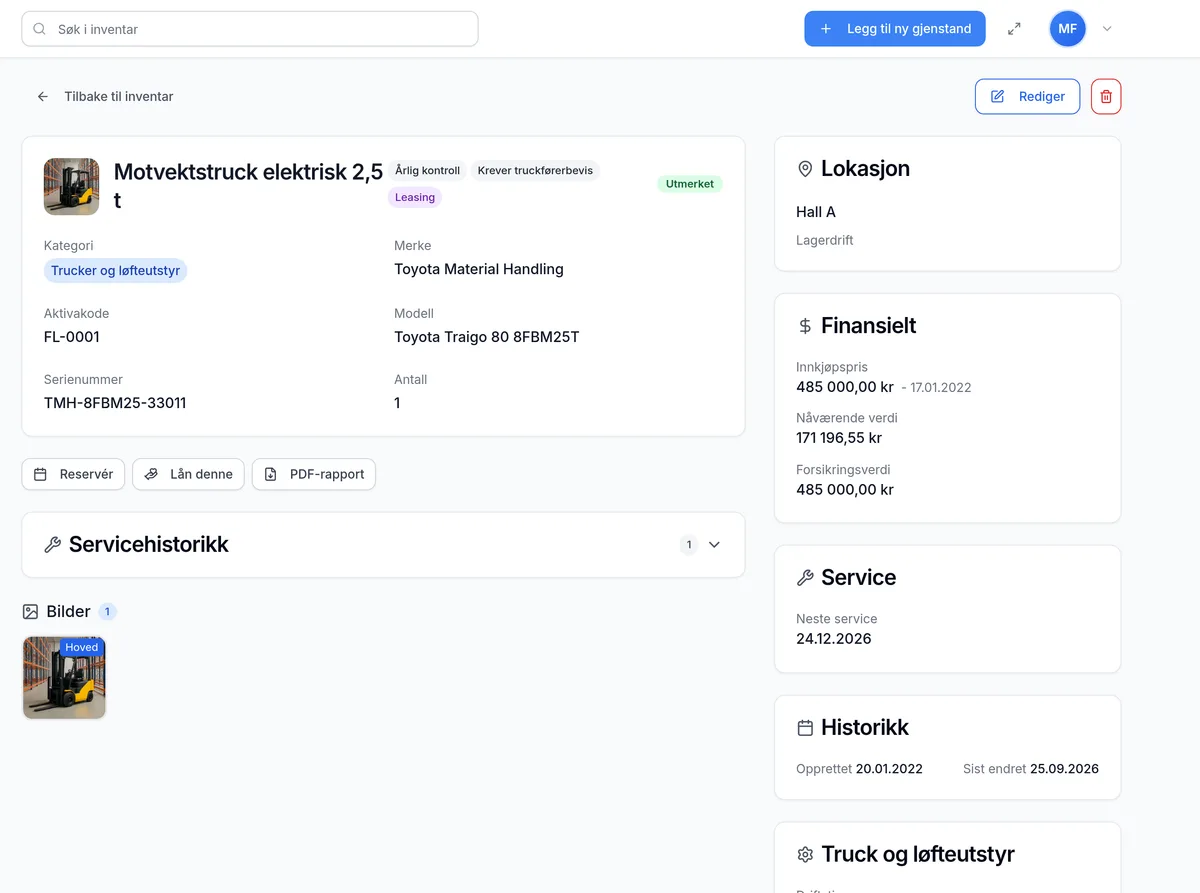Click the search magnifier icon

tap(40, 29)
